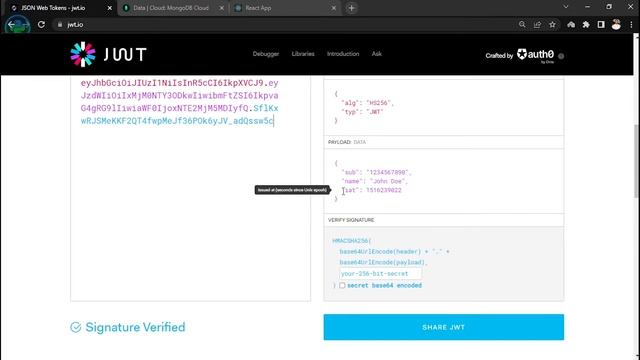Click the browser back arrow
640x360 pixels.
coord(11,24)
